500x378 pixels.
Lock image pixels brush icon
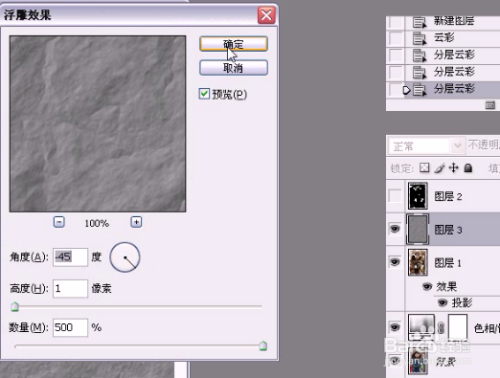pos(439,168)
